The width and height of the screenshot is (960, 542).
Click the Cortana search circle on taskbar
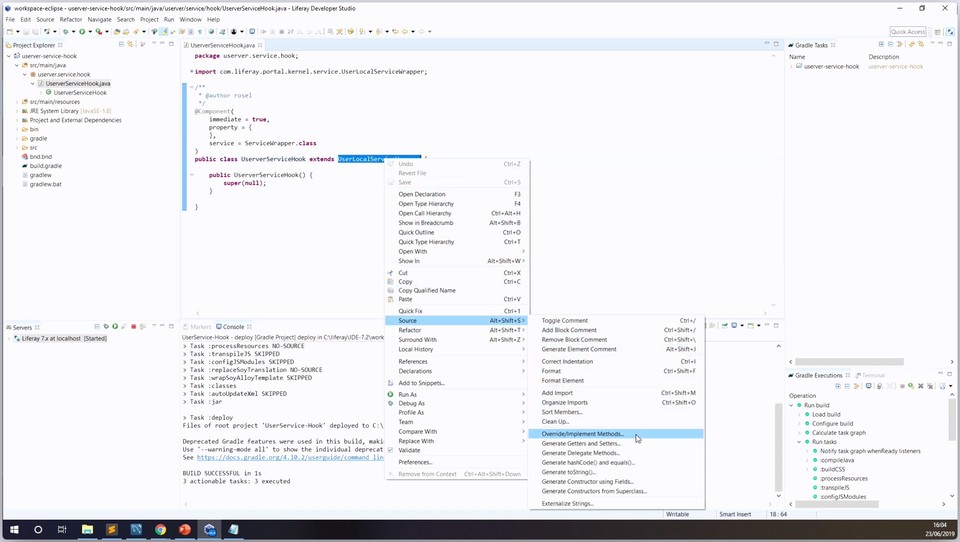click(x=38, y=530)
